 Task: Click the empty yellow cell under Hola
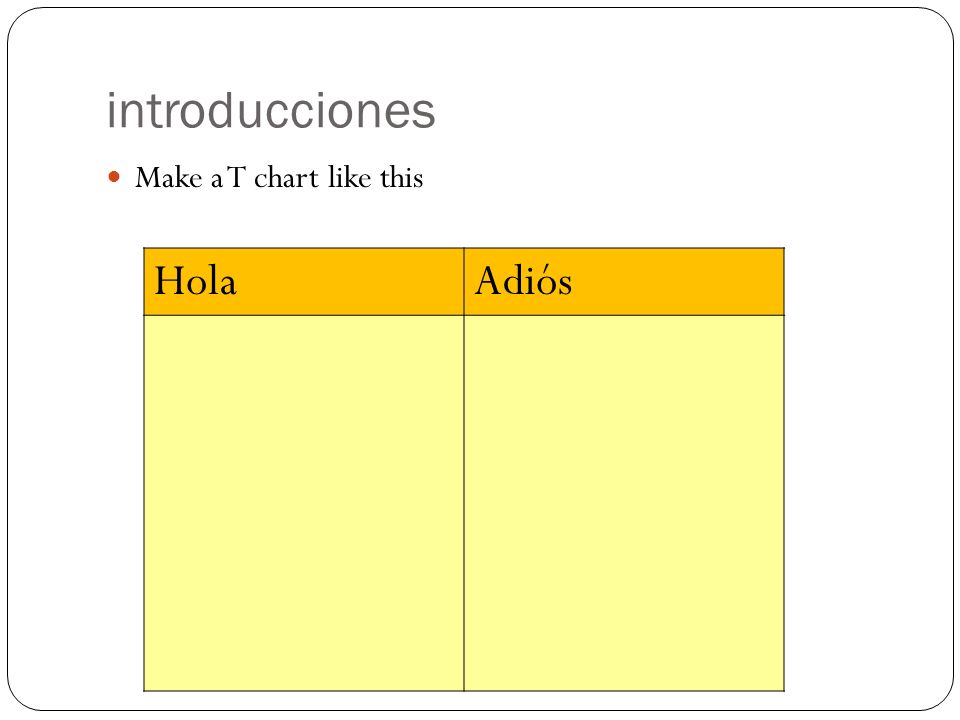[304, 503]
